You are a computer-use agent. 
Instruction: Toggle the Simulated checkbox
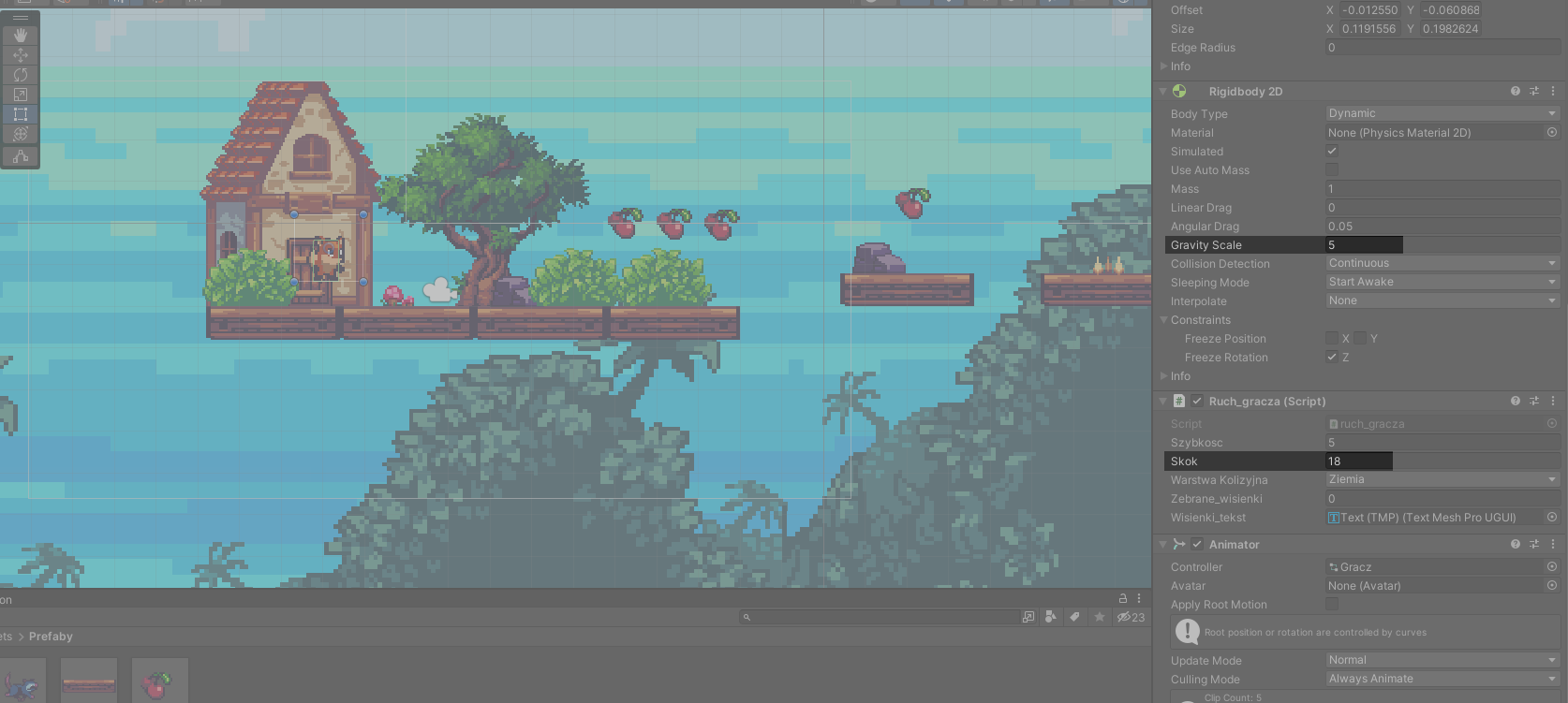(x=1332, y=151)
